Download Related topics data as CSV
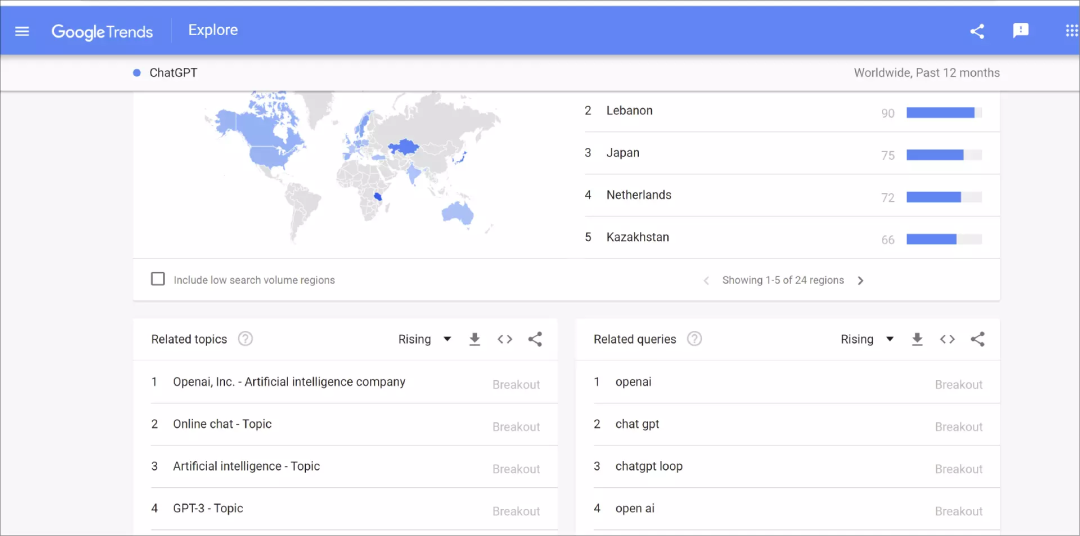The image size is (1080, 536). point(475,339)
